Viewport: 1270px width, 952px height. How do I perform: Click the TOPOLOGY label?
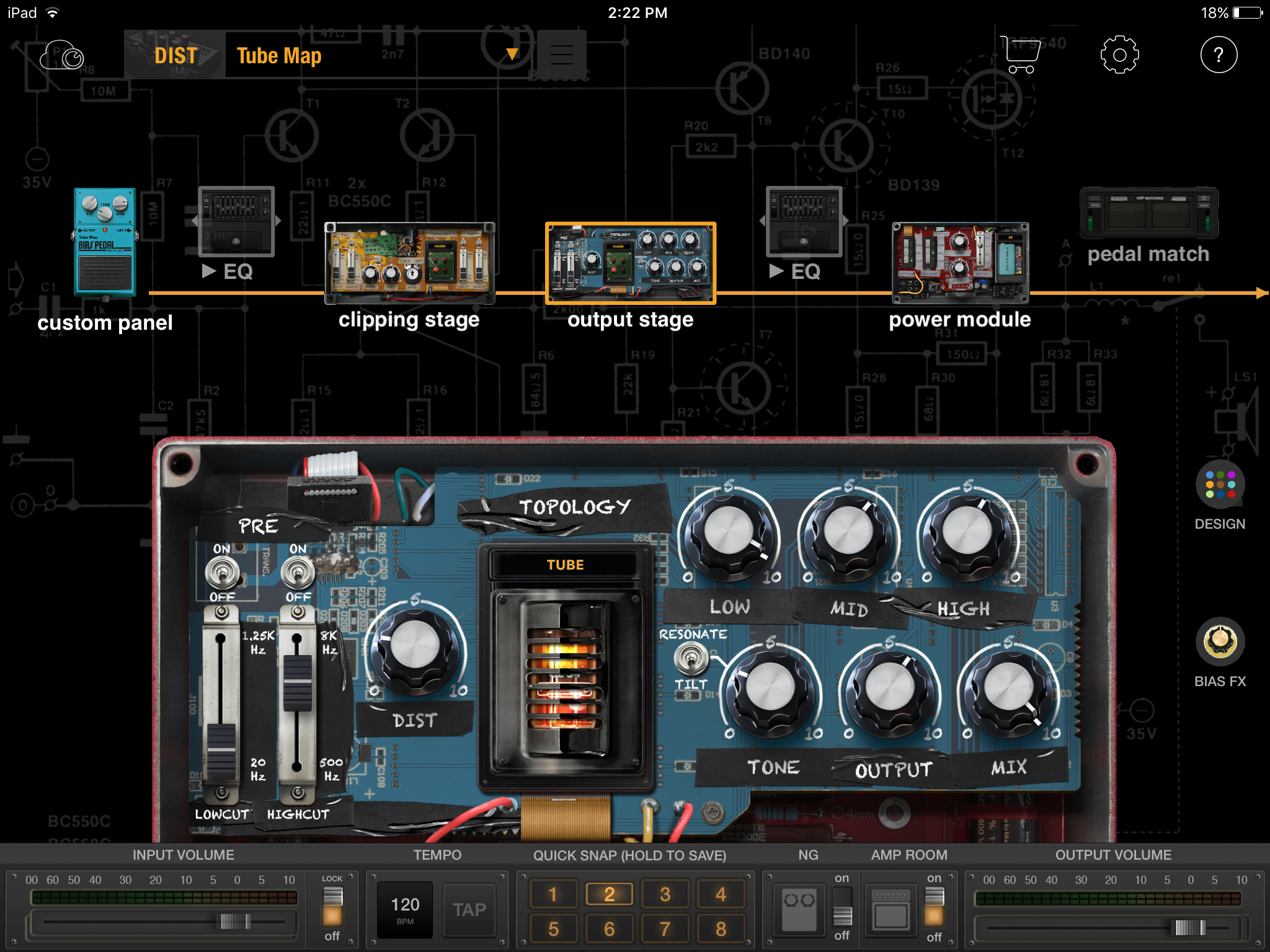click(575, 507)
